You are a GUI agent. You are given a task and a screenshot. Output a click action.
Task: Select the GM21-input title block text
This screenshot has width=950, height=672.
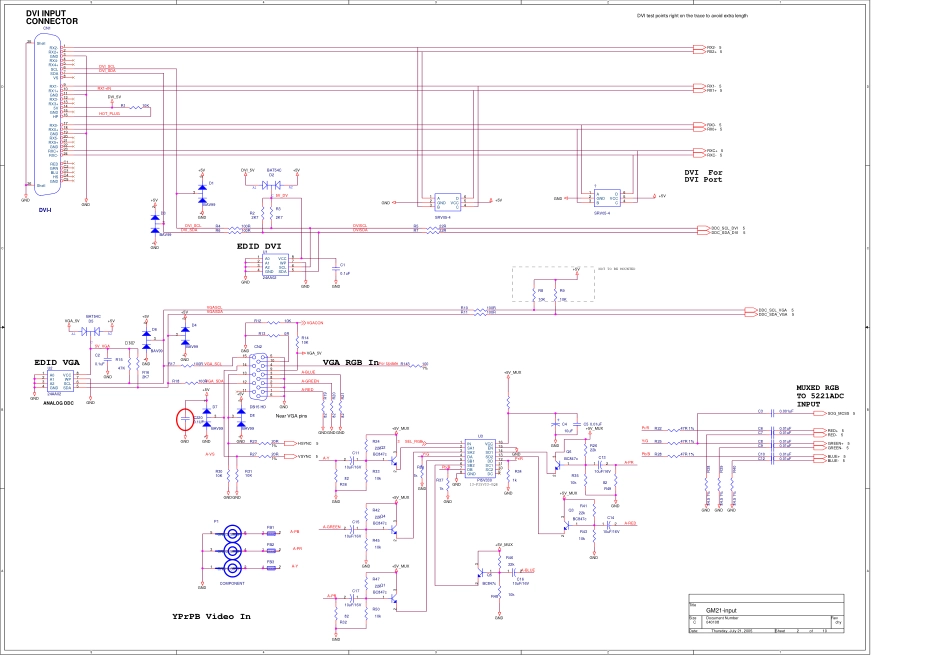coord(720,609)
